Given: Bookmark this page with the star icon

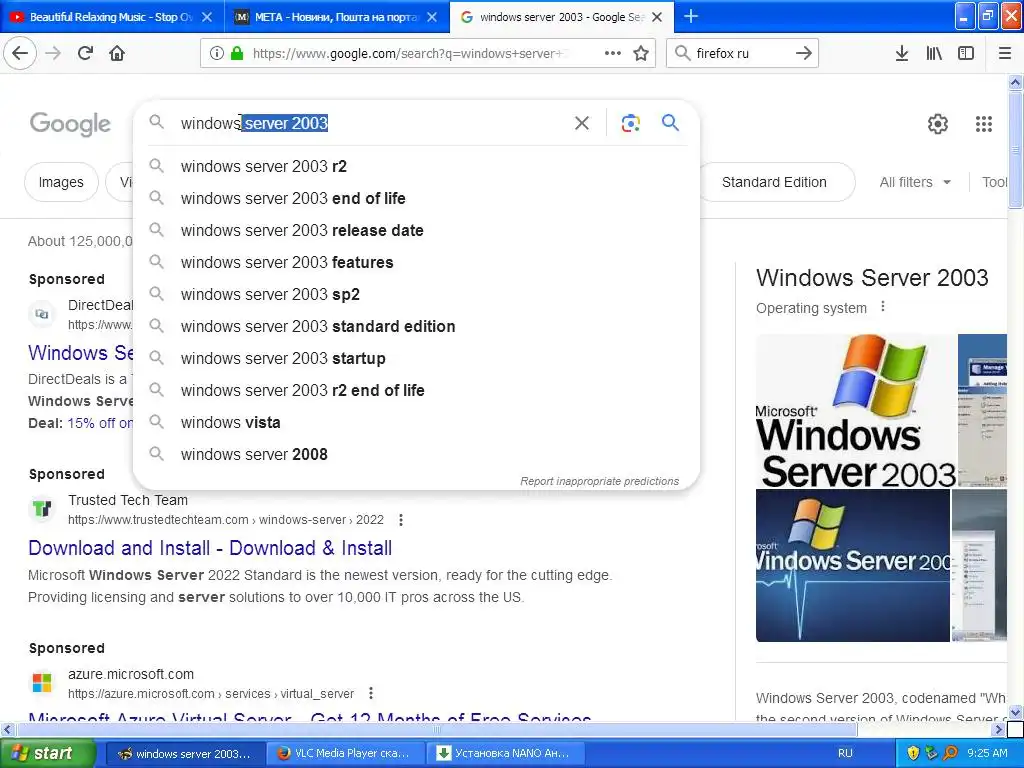Looking at the screenshot, I should 641,53.
